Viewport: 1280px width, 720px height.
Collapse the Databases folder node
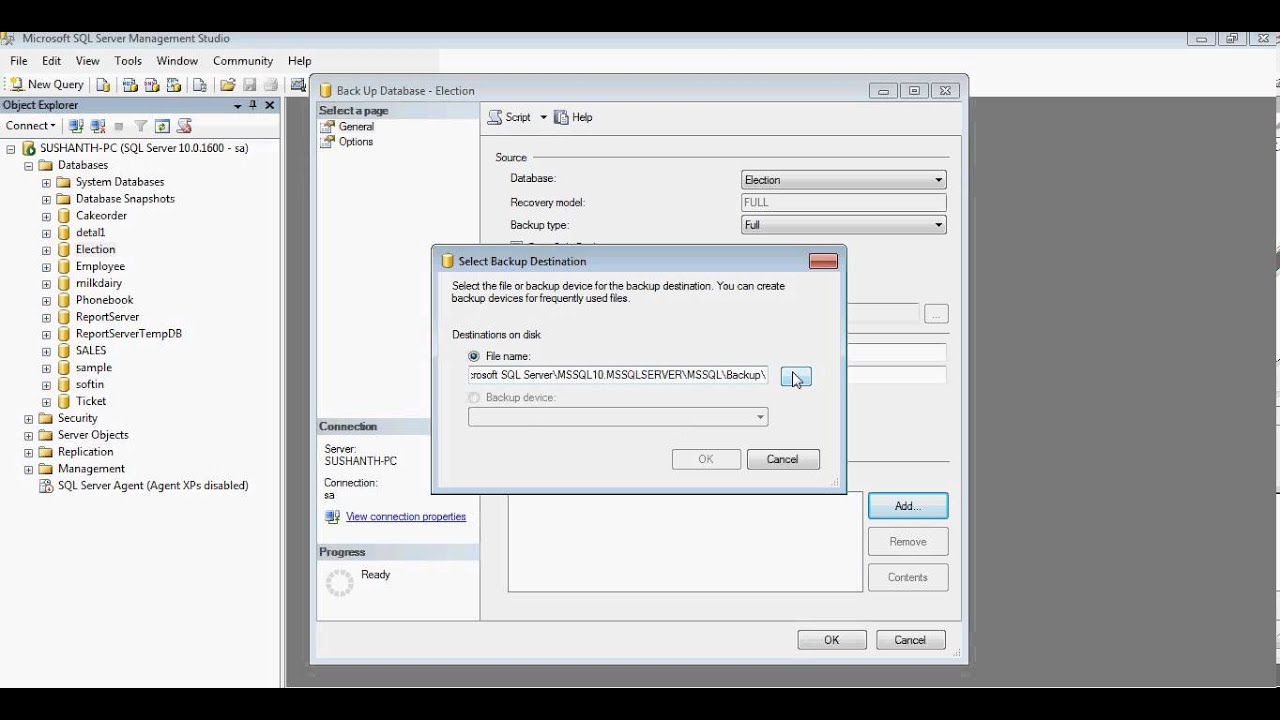pyautogui.click(x=28, y=166)
